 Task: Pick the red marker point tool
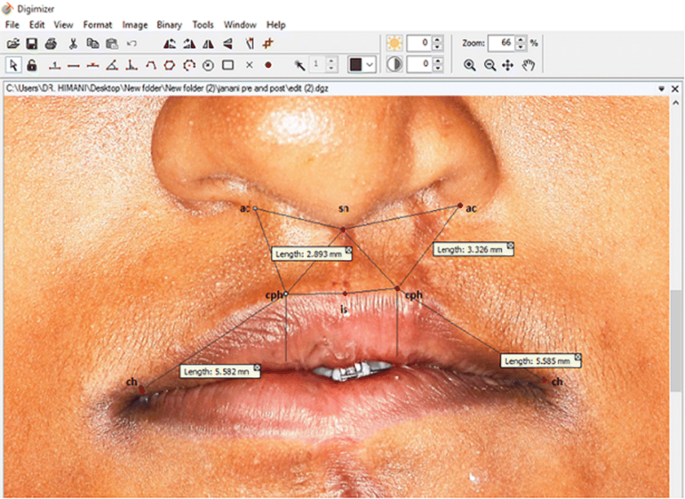point(268,65)
